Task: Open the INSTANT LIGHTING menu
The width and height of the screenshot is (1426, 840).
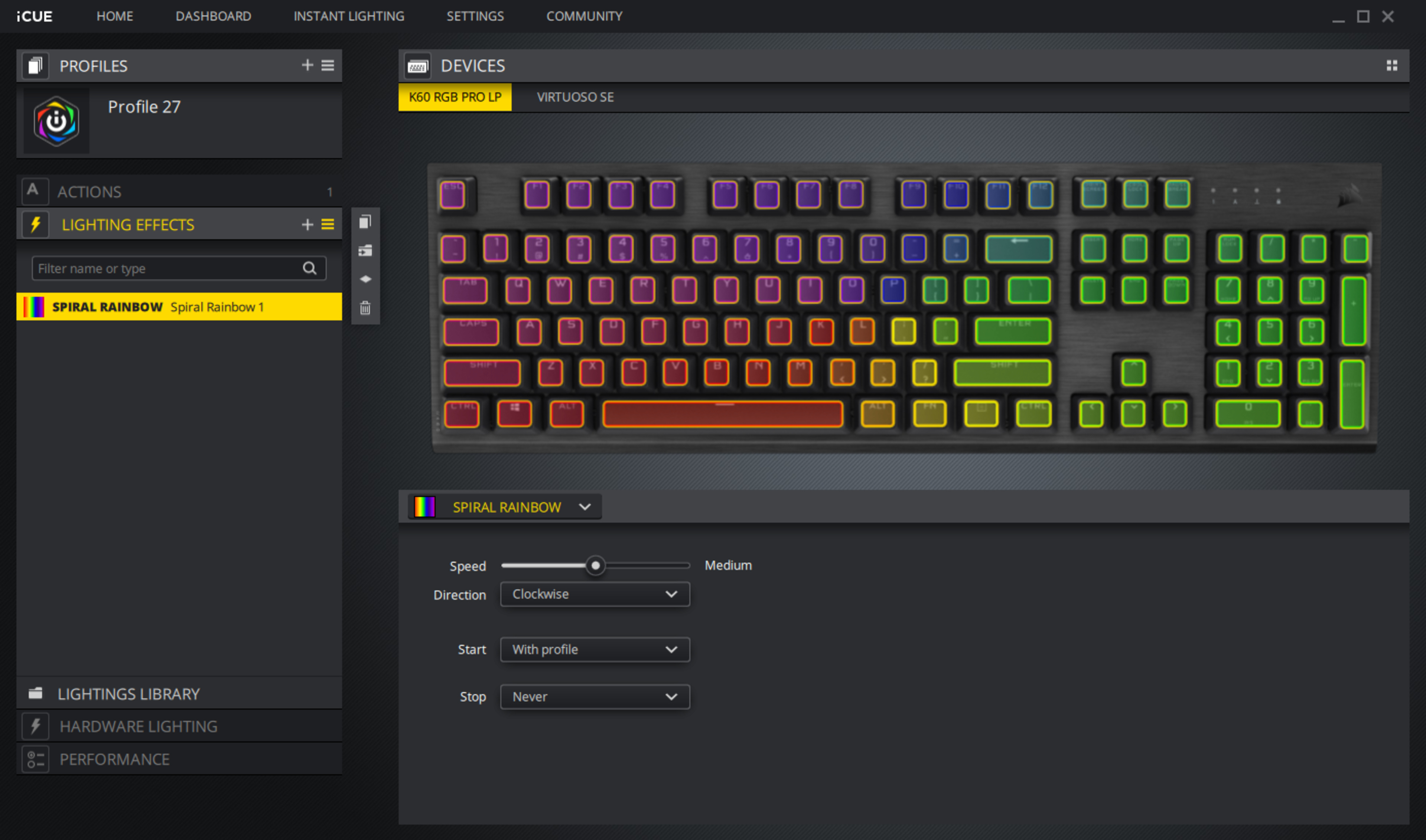Action: [348, 16]
